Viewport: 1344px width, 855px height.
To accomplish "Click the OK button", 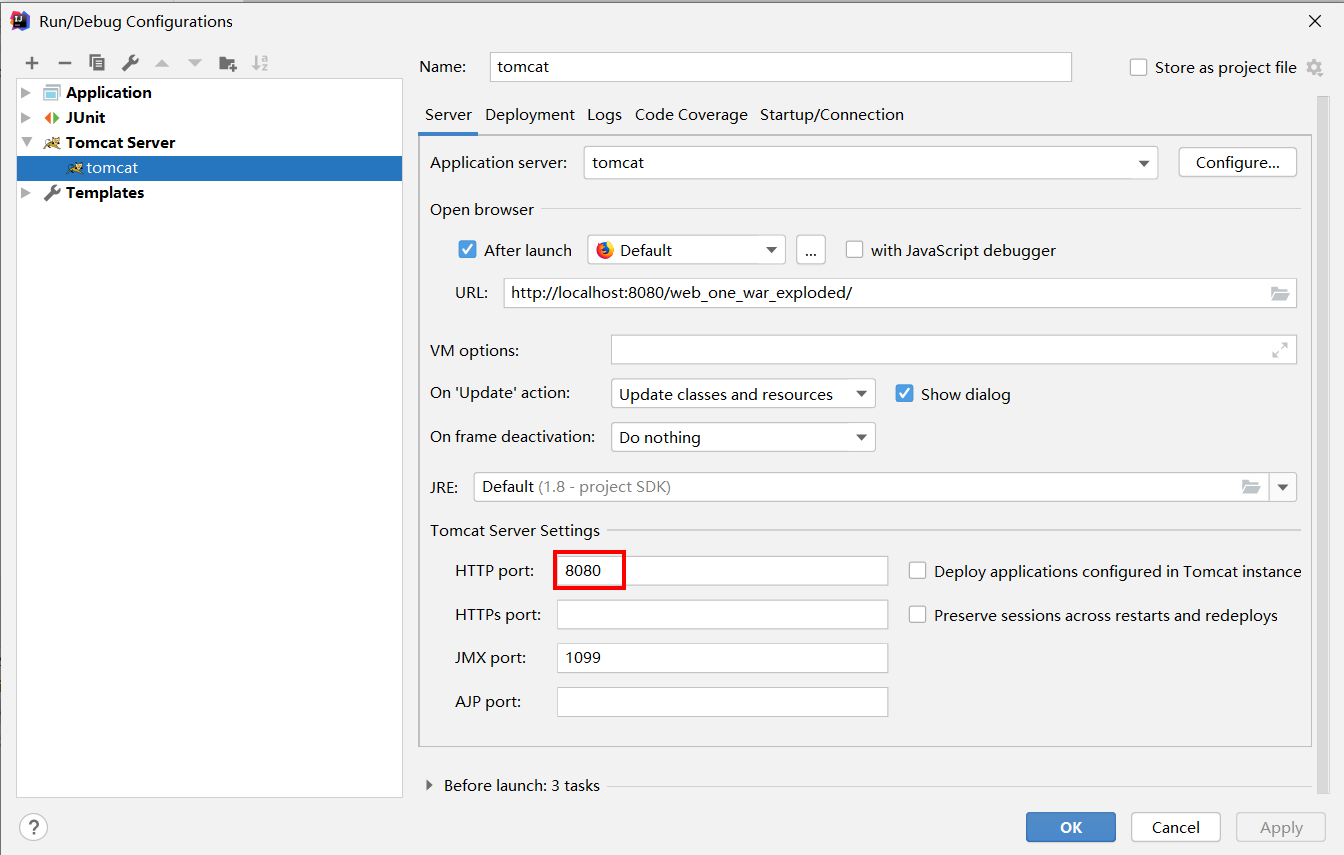I will (1071, 827).
